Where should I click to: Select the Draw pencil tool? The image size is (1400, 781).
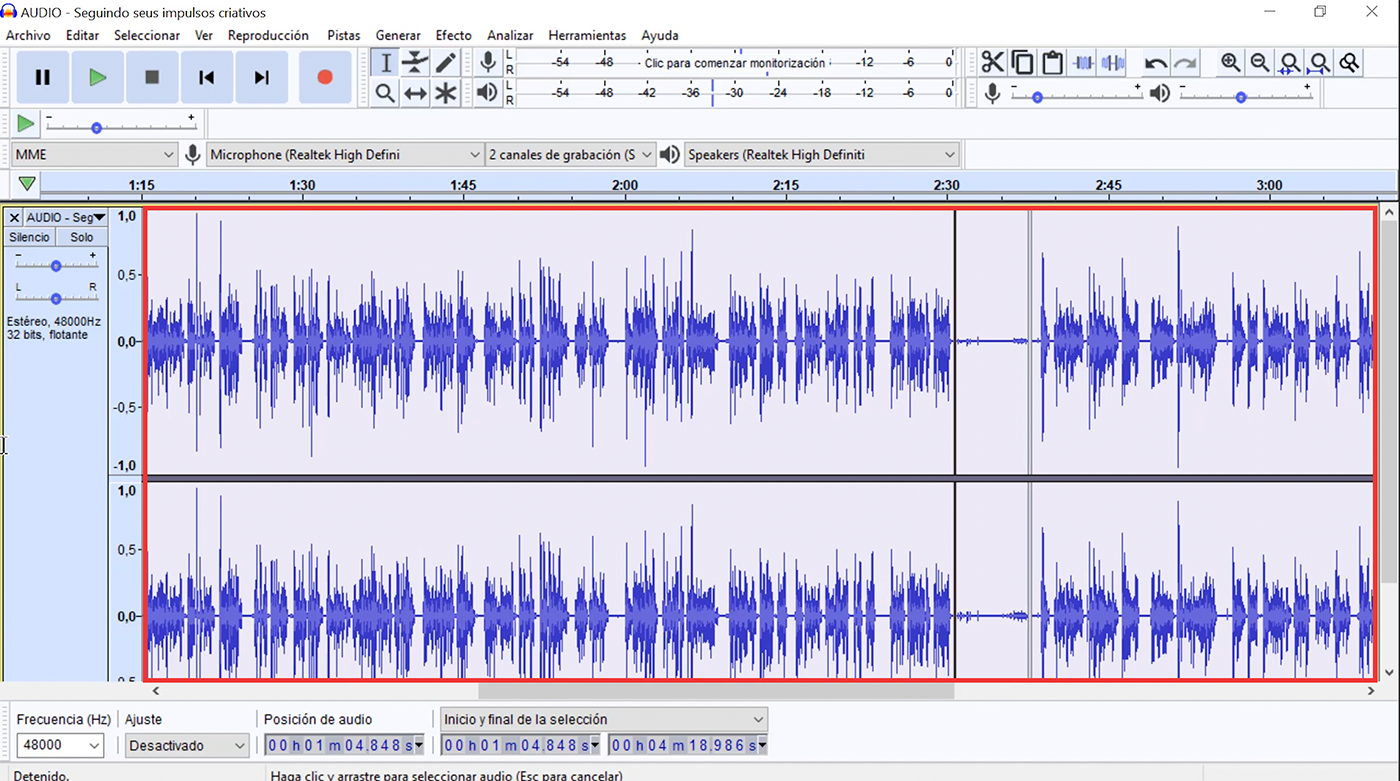(x=445, y=62)
